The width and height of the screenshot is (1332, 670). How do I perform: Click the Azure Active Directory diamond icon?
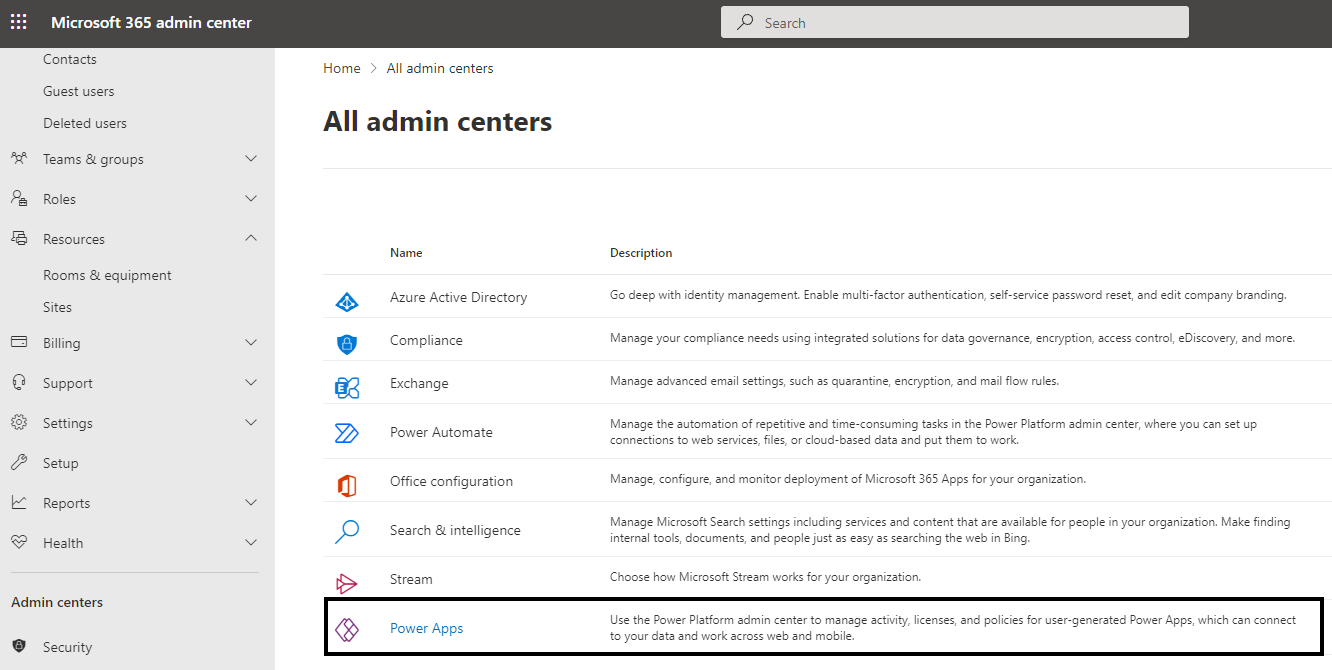[347, 297]
